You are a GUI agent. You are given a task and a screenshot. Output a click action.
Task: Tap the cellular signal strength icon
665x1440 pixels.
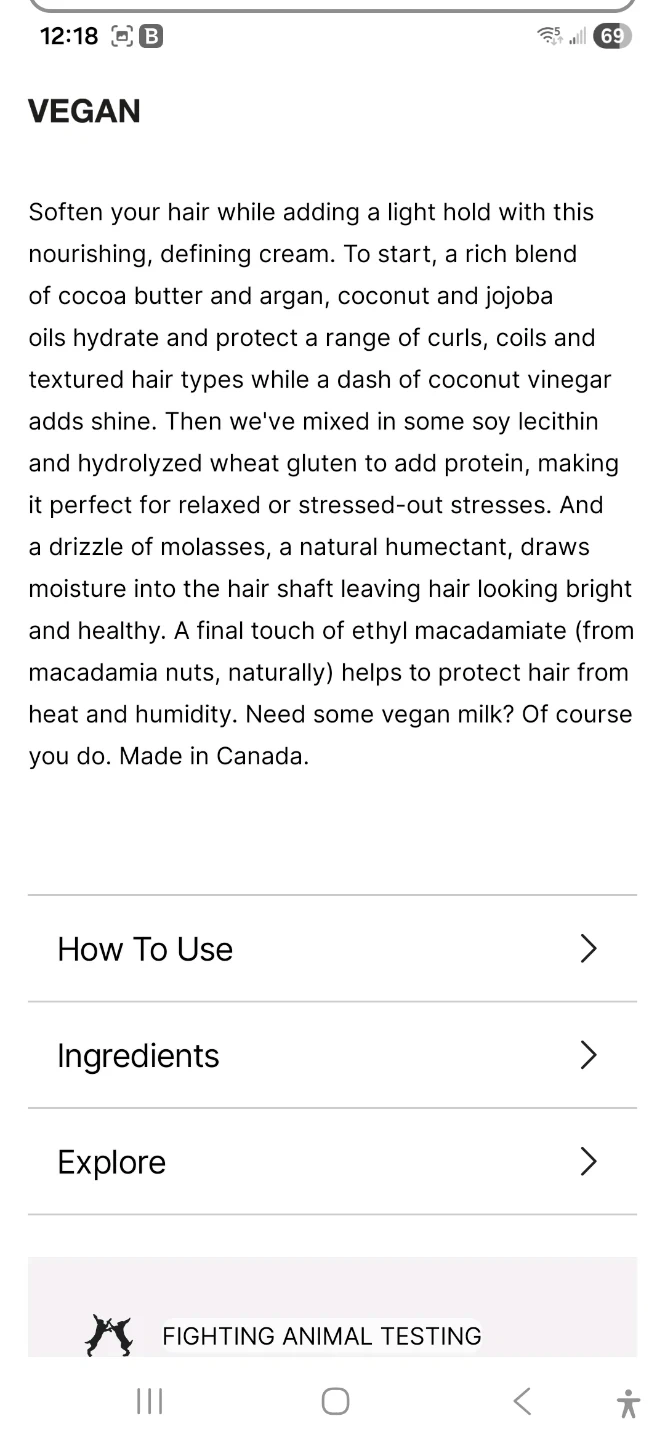(577, 36)
